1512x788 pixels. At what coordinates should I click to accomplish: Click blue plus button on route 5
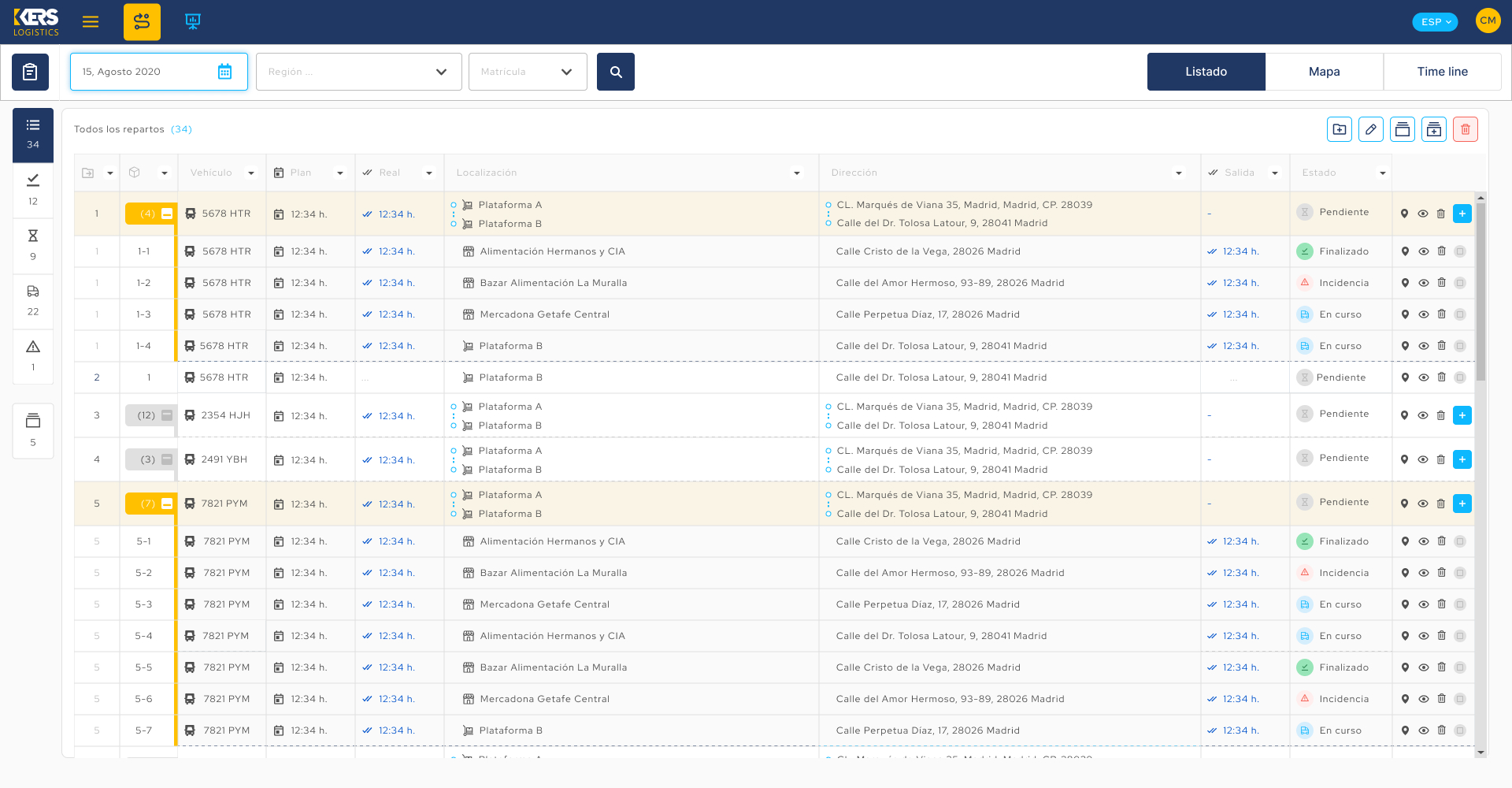(1462, 504)
